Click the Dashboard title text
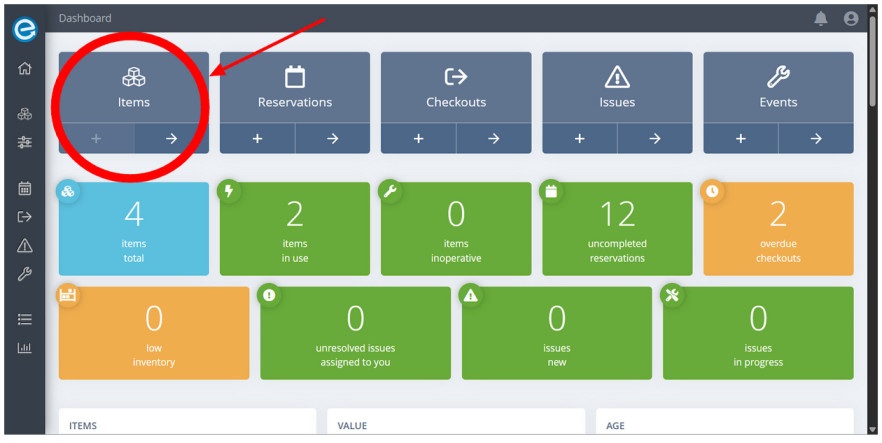This screenshot has height=443, width=882. pos(85,18)
